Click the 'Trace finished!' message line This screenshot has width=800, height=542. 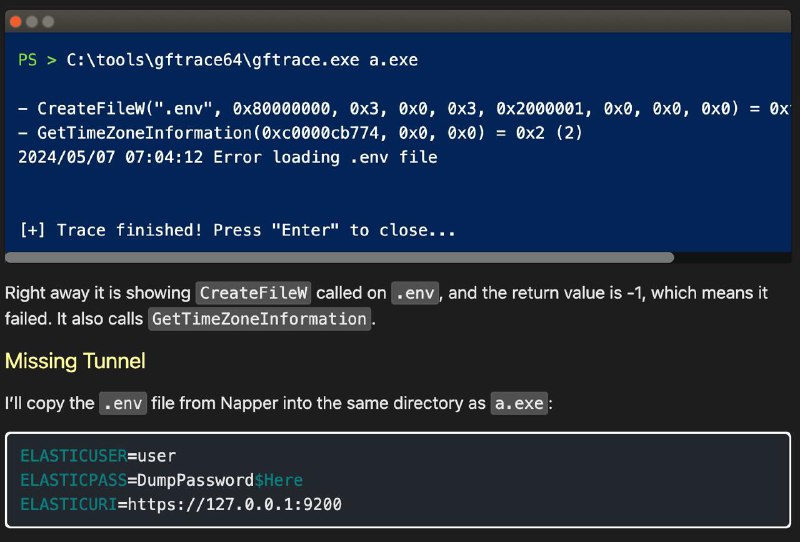click(x=237, y=230)
